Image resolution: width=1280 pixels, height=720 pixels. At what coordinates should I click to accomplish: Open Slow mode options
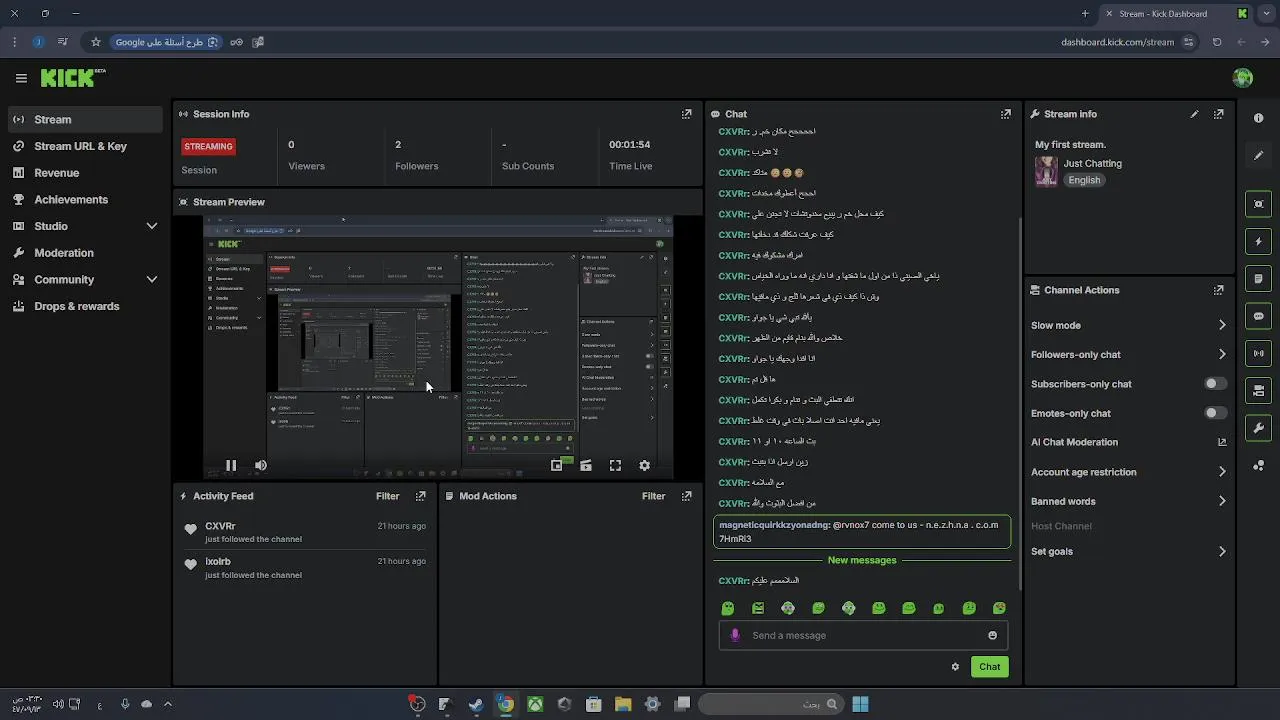(1128, 325)
